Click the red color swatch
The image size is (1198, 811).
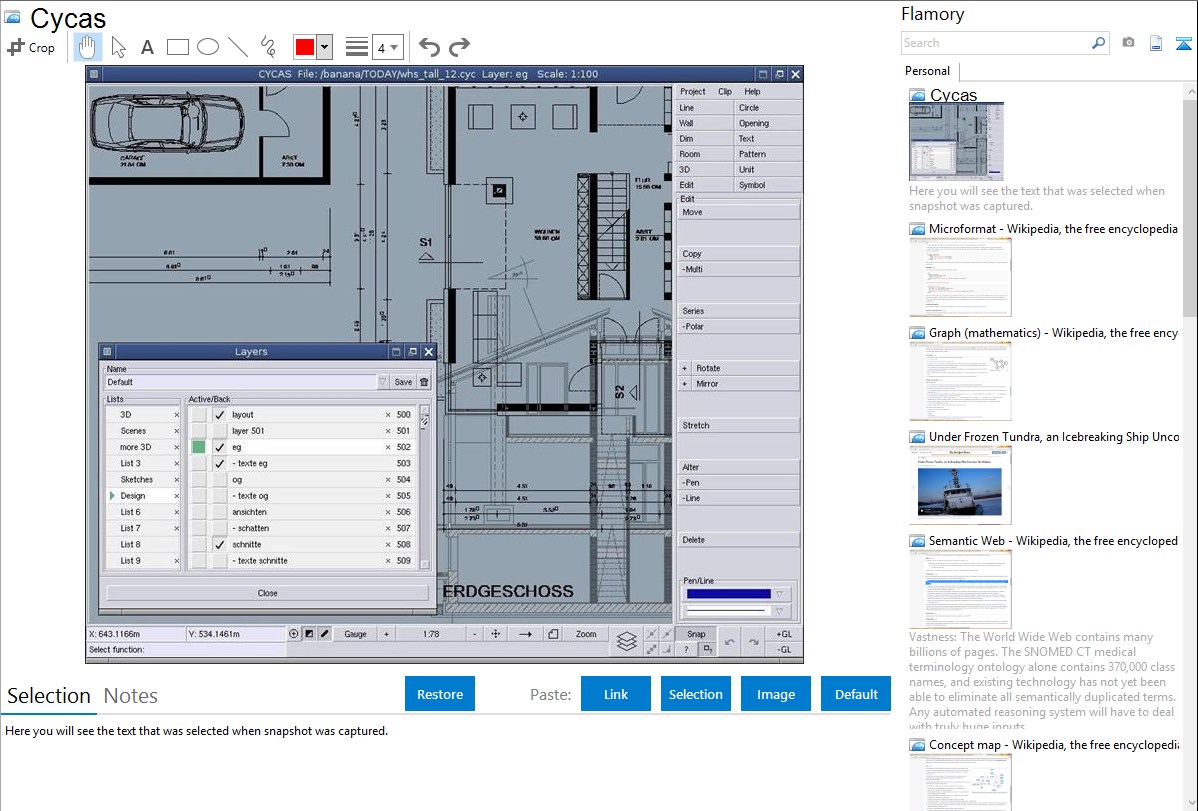[305, 47]
